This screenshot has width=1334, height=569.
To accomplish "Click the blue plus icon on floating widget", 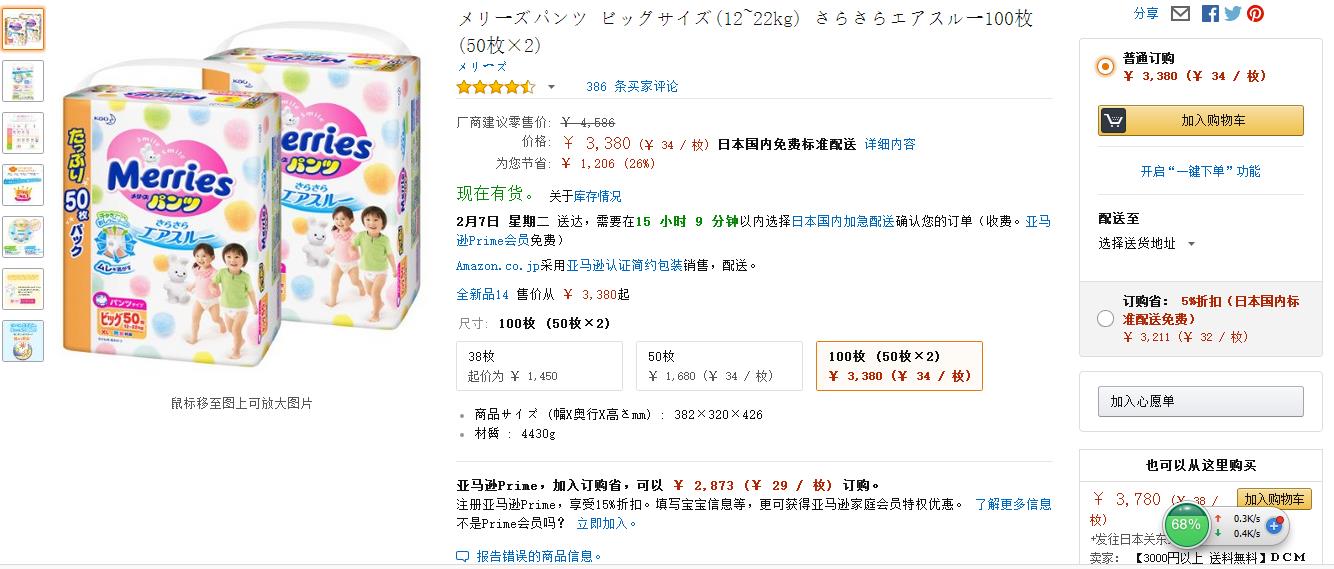I will pyautogui.click(x=1274, y=525).
